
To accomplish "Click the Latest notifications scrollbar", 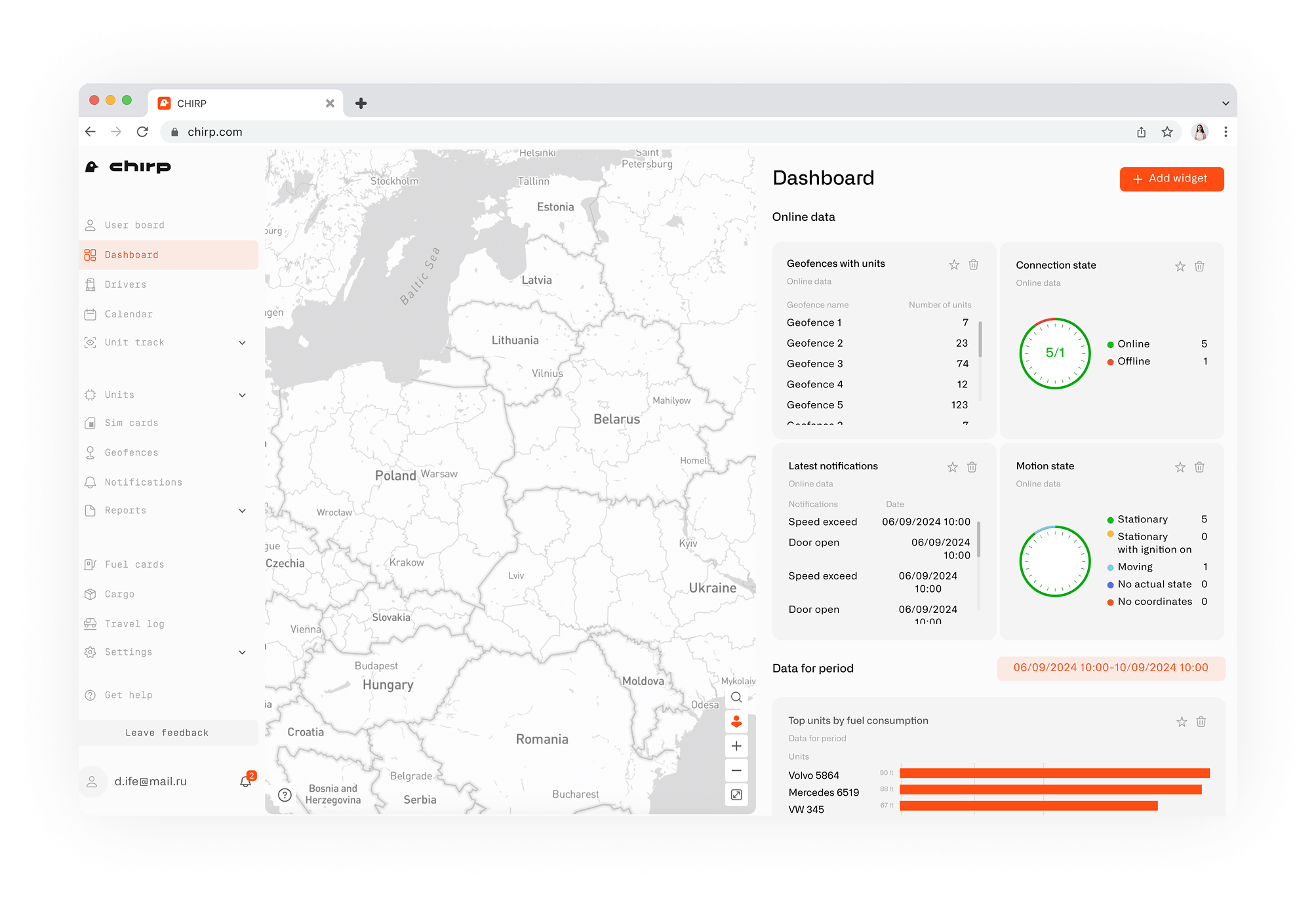I will pyautogui.click(x=979, y=539).
